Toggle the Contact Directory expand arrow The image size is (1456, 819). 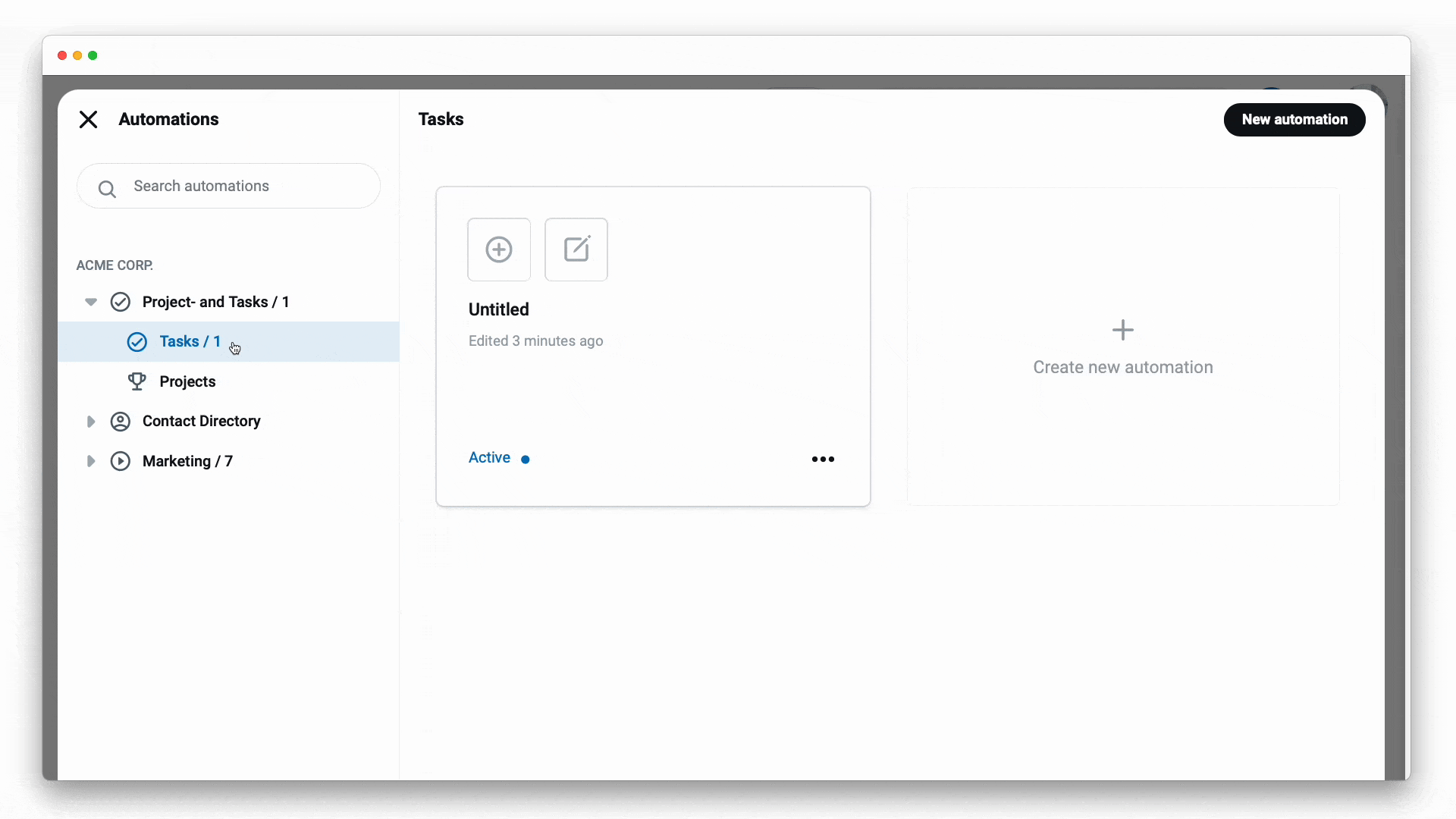click(90, 421)
